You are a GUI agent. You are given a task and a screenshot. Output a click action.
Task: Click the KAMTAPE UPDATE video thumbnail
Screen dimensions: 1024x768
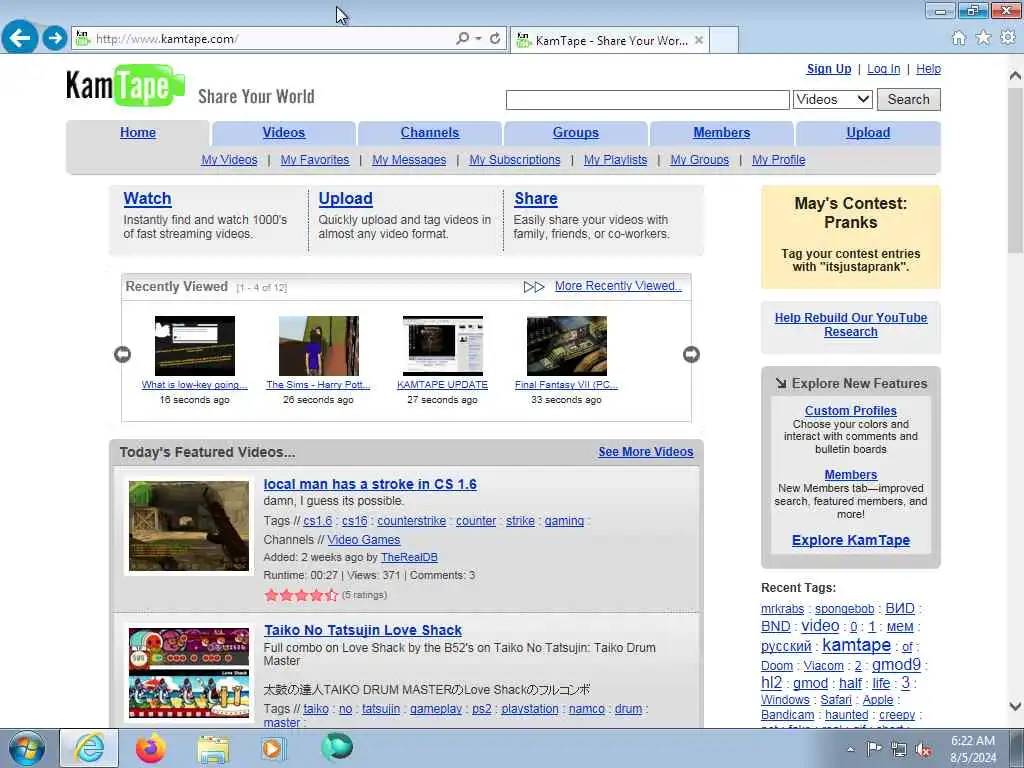(443, 345)
